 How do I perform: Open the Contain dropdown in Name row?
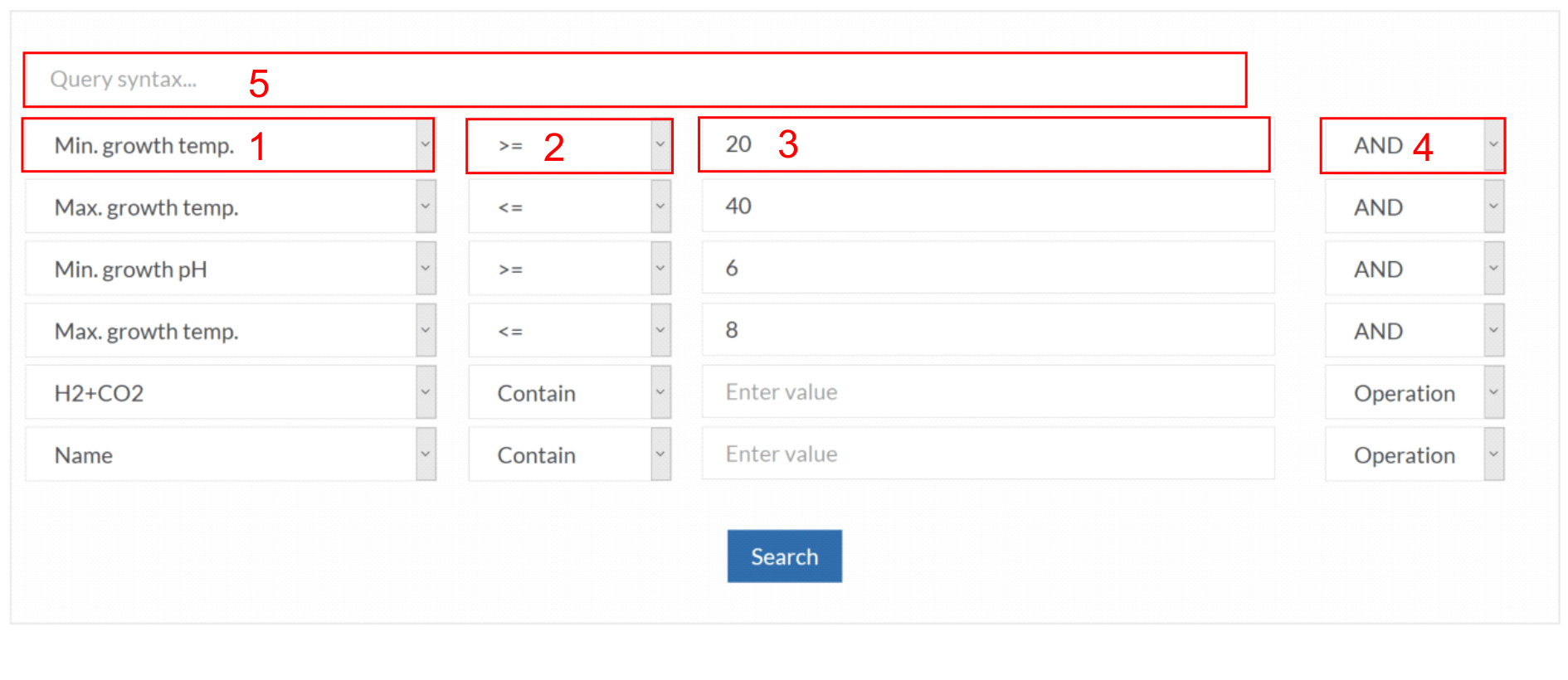[569, 454]
